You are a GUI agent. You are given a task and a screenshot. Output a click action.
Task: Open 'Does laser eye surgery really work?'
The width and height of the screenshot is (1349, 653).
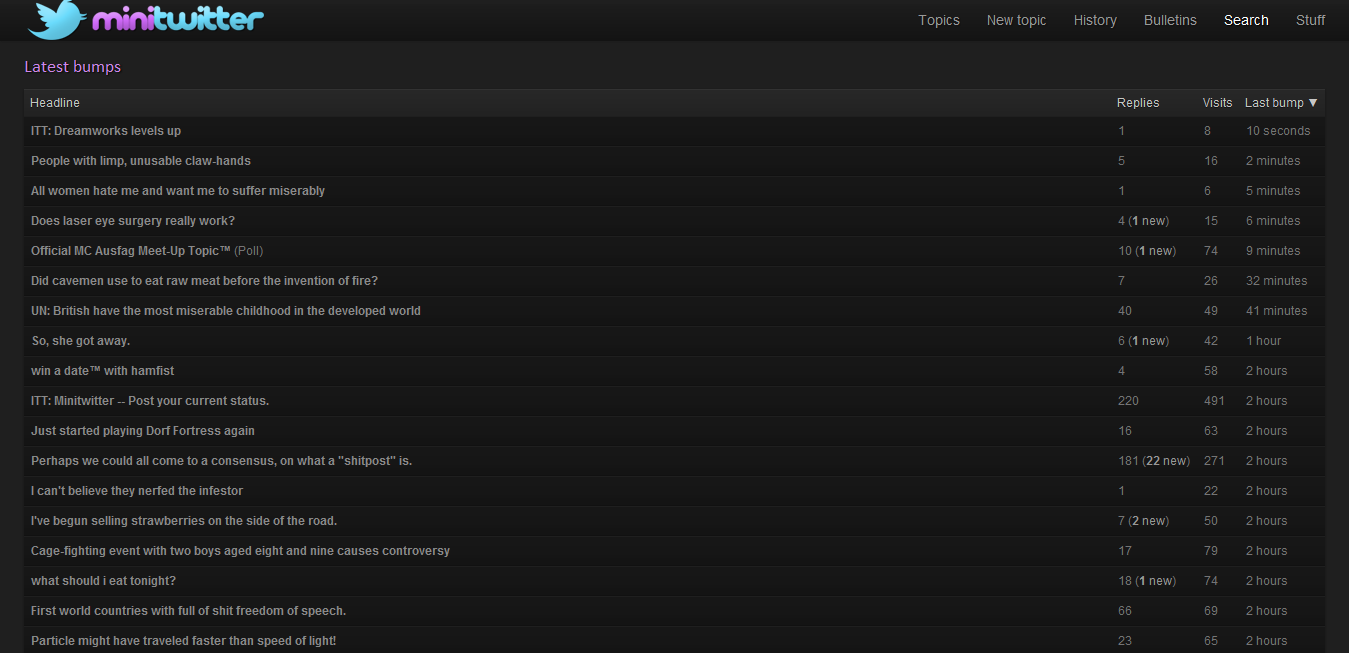click(x=133, y=221)
